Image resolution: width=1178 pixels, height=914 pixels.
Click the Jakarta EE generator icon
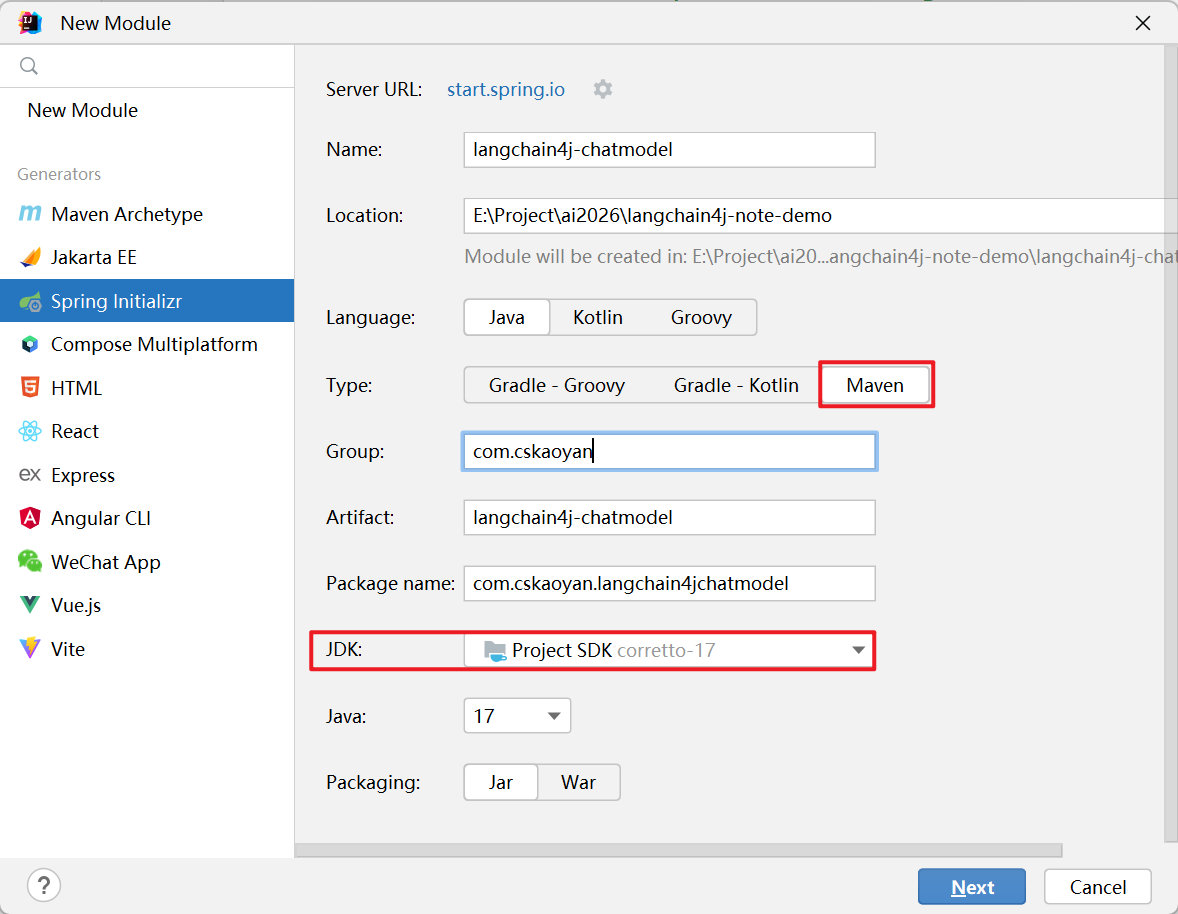point(30,258)
